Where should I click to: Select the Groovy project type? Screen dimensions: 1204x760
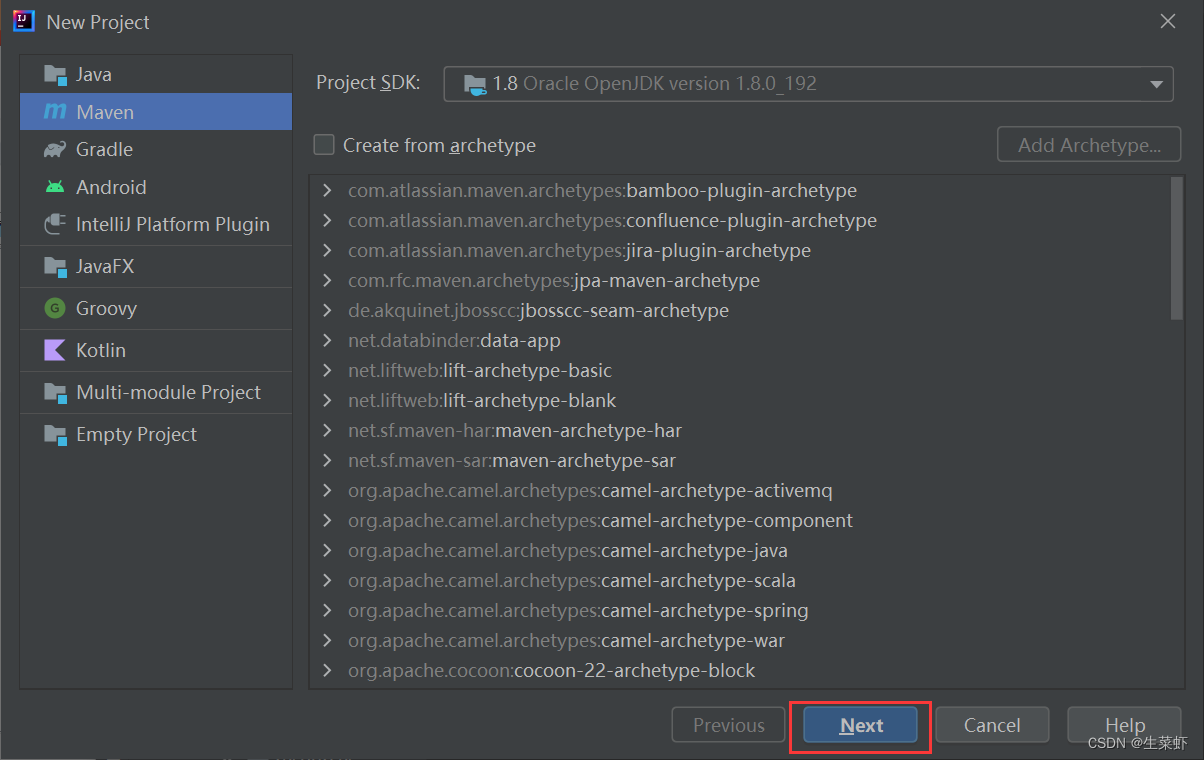pyautogui.click(x=156, y=308)
